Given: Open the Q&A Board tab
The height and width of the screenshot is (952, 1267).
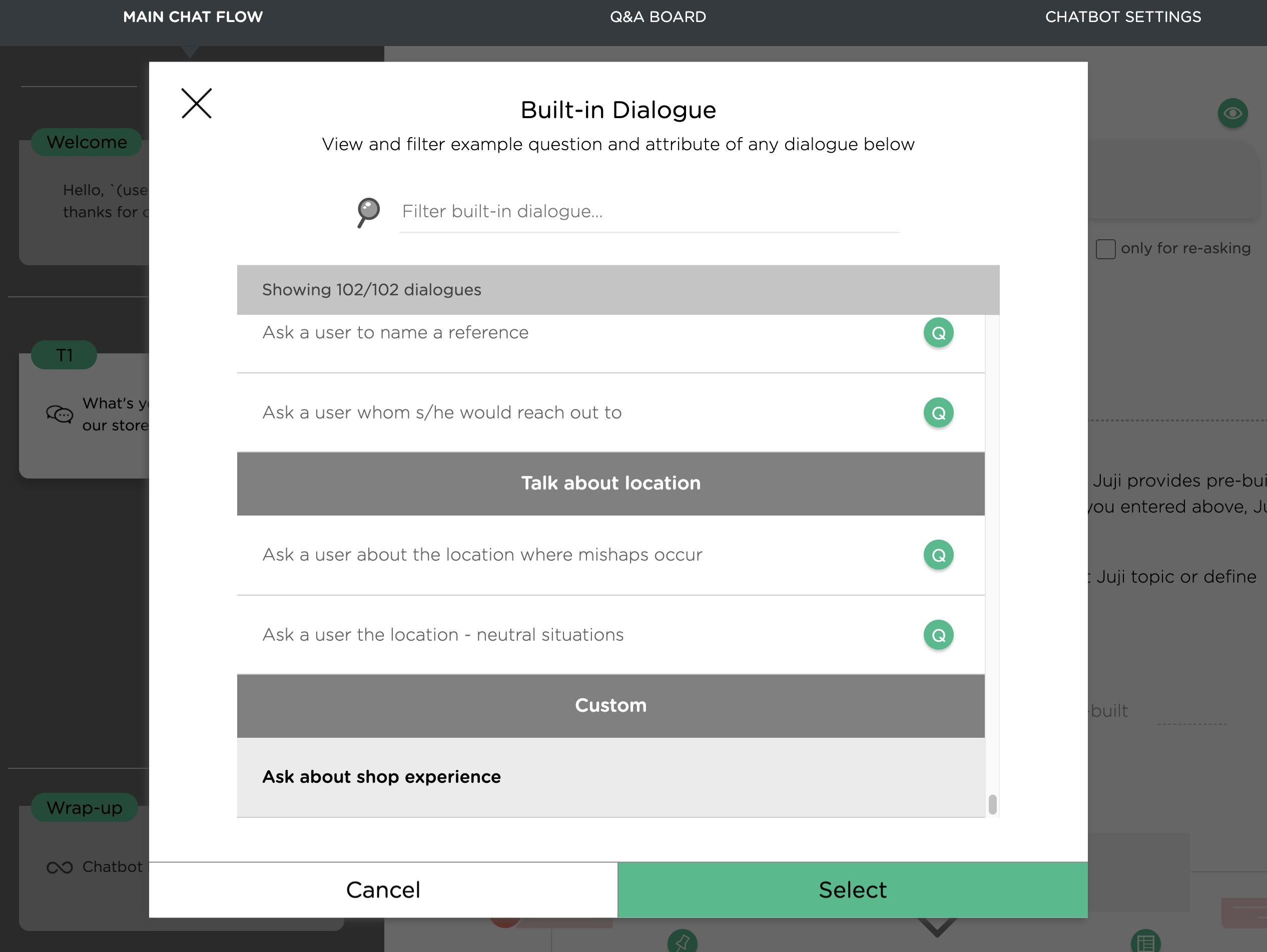Looking at the screenshot, I should click(658, 17).
